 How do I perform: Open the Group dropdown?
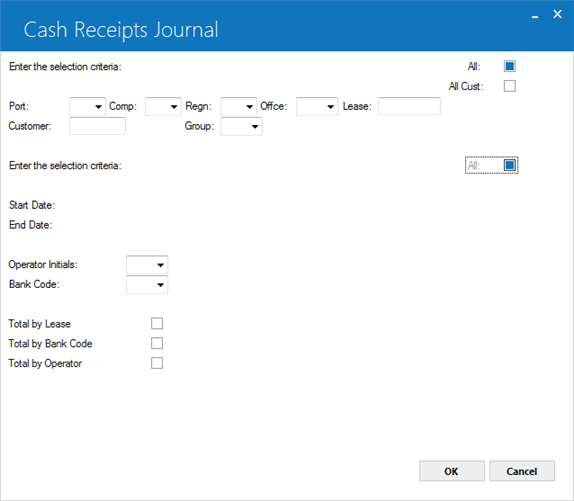tap(242, 126)
